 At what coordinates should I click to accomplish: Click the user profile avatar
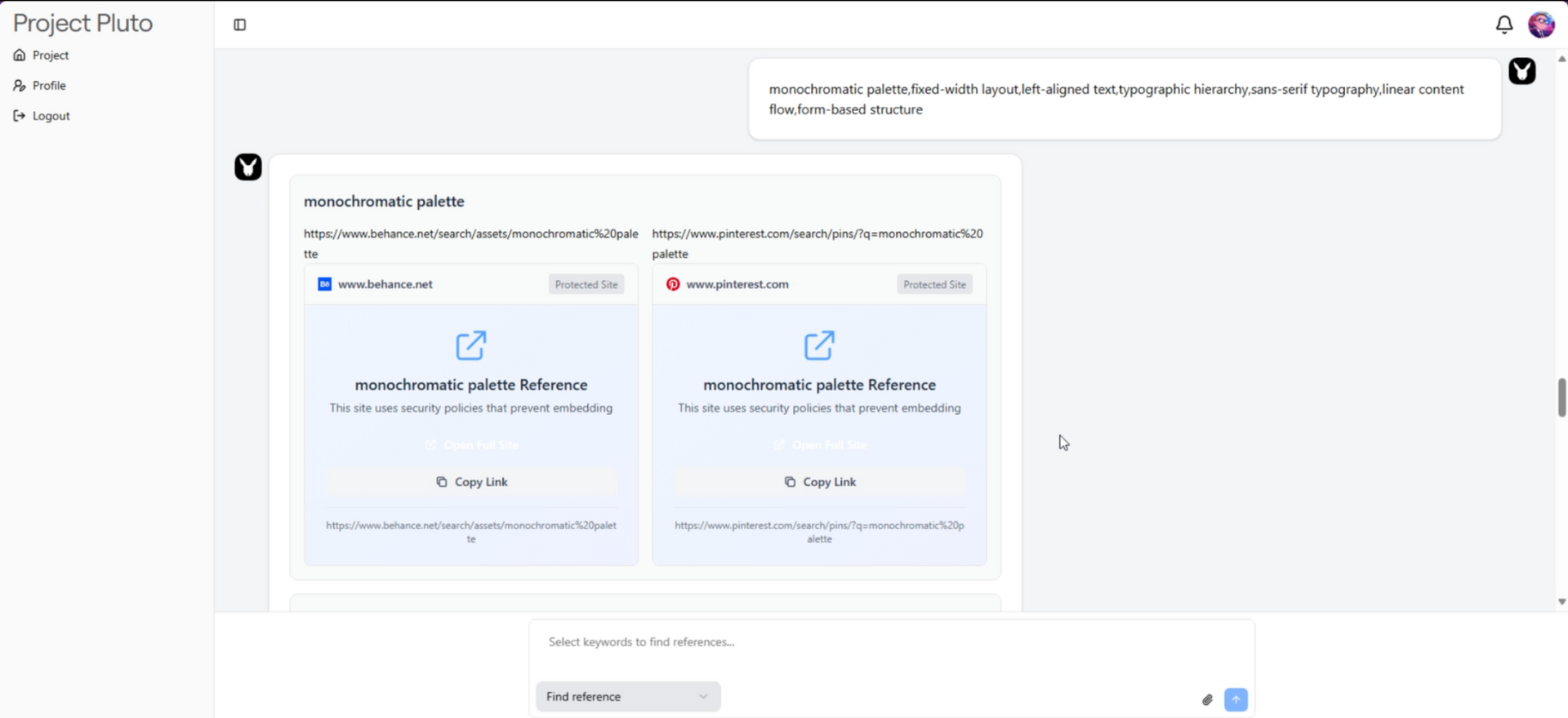pyautogui.click(x=1541, y=25)
